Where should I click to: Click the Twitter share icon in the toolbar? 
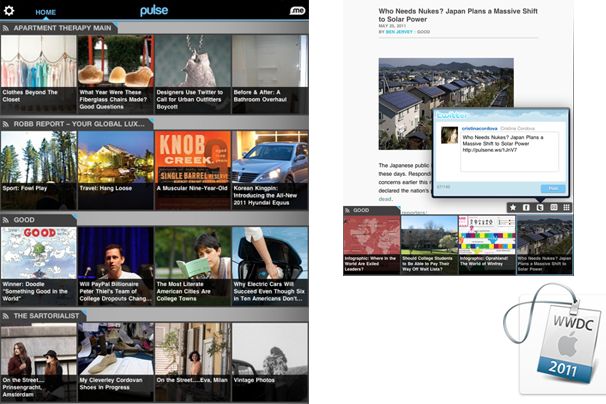[x=540, y=208]
